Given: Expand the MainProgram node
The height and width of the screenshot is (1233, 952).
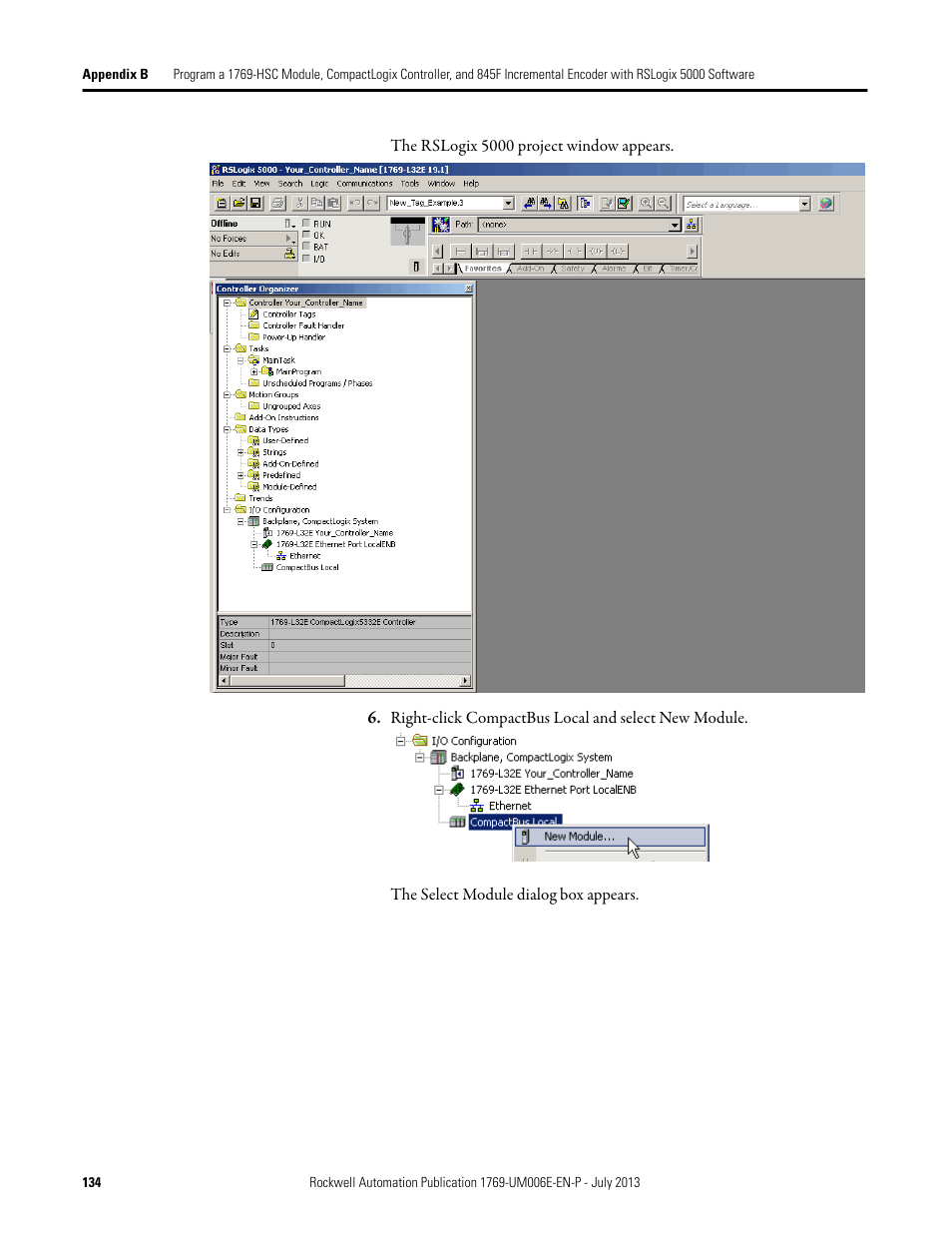Looking at the screenshot, I should 254,371.
